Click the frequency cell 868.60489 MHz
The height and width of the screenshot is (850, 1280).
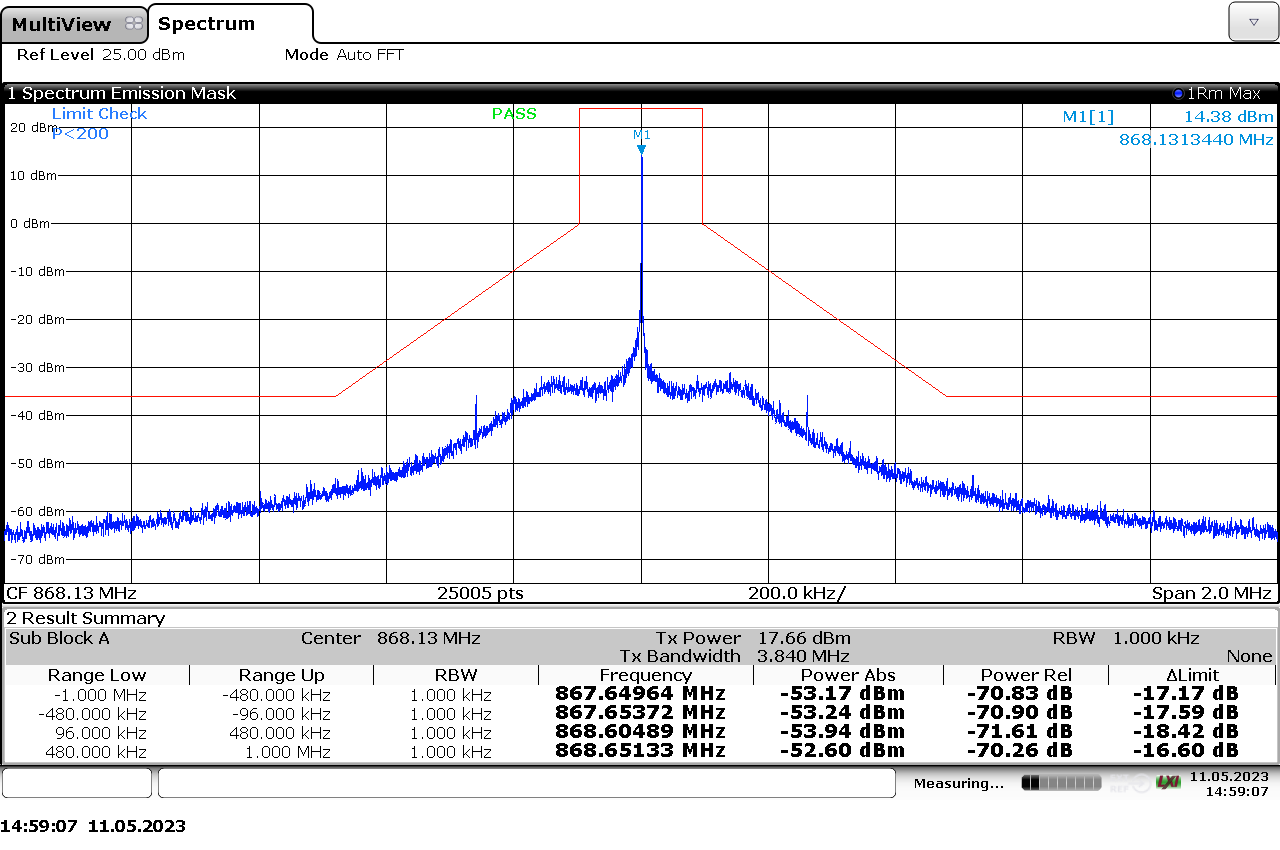[640, 732]
